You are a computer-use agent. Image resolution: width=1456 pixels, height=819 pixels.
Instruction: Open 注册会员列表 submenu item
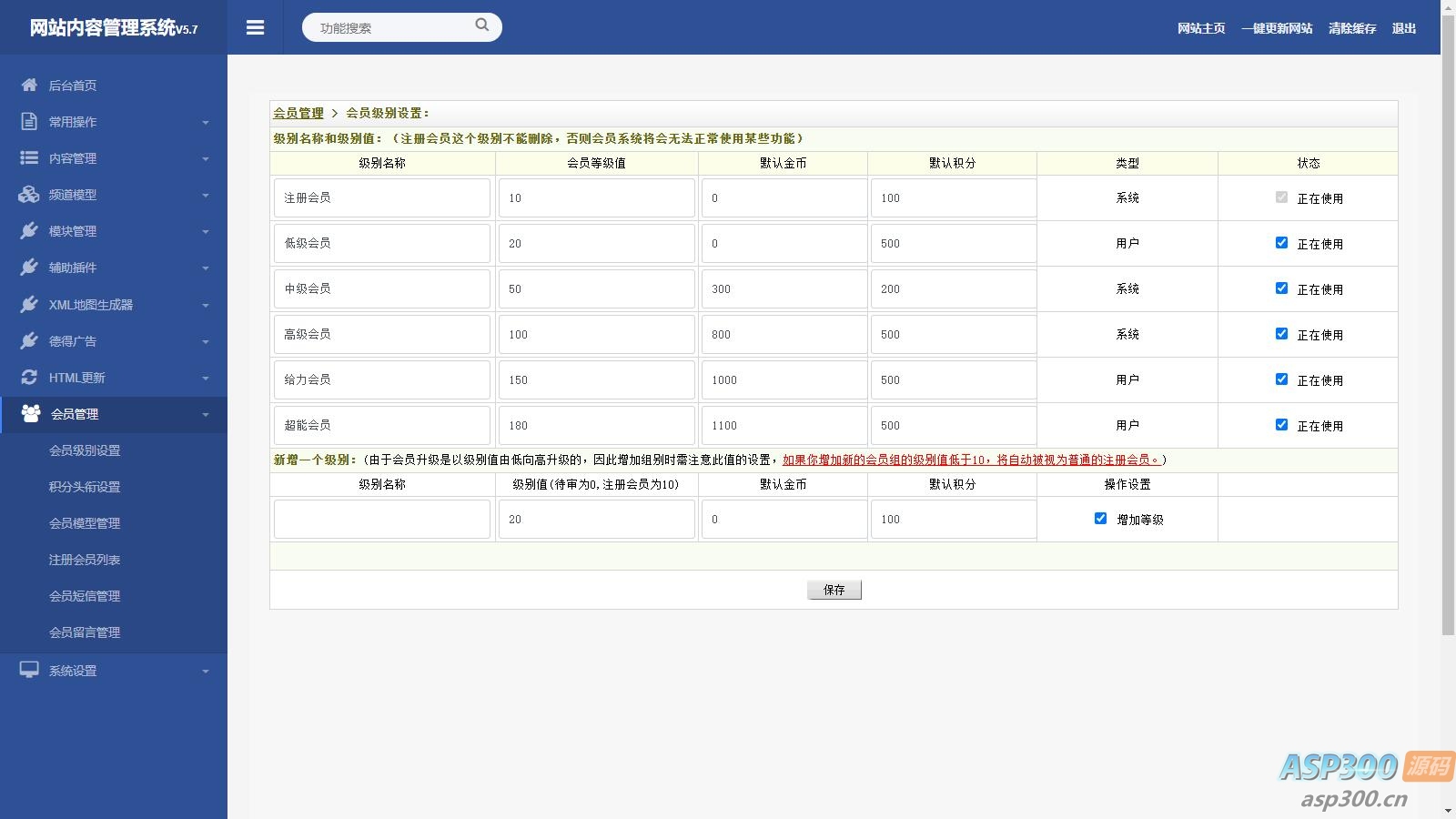coord(85,560)
